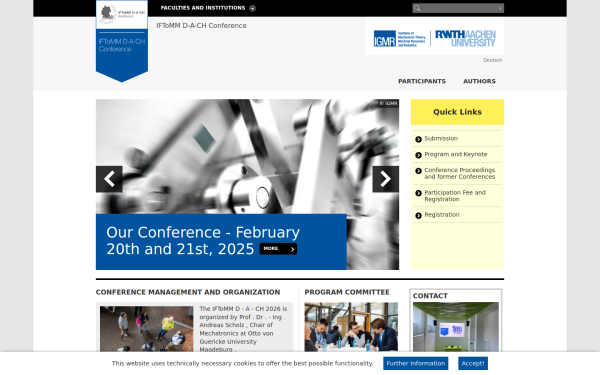Image resolution: width=600 pixels, height=375 pixels.
Task: Click the search magnifier icon
Action: [x=417, y=8]
